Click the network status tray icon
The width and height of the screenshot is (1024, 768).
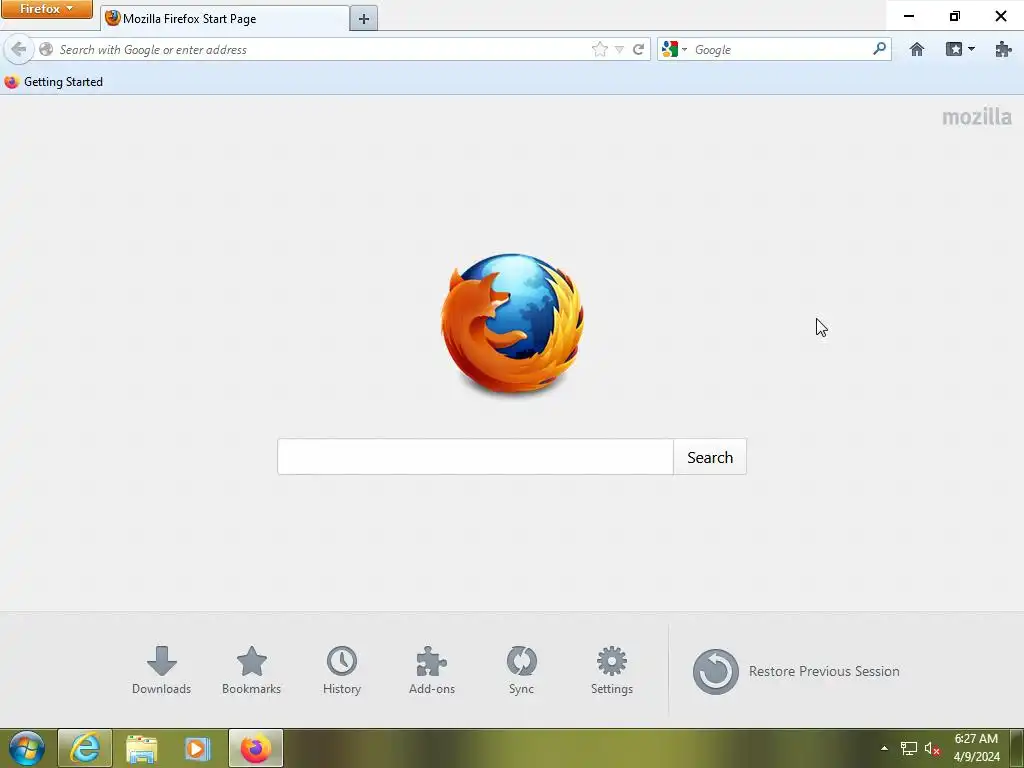coord(908,748)
